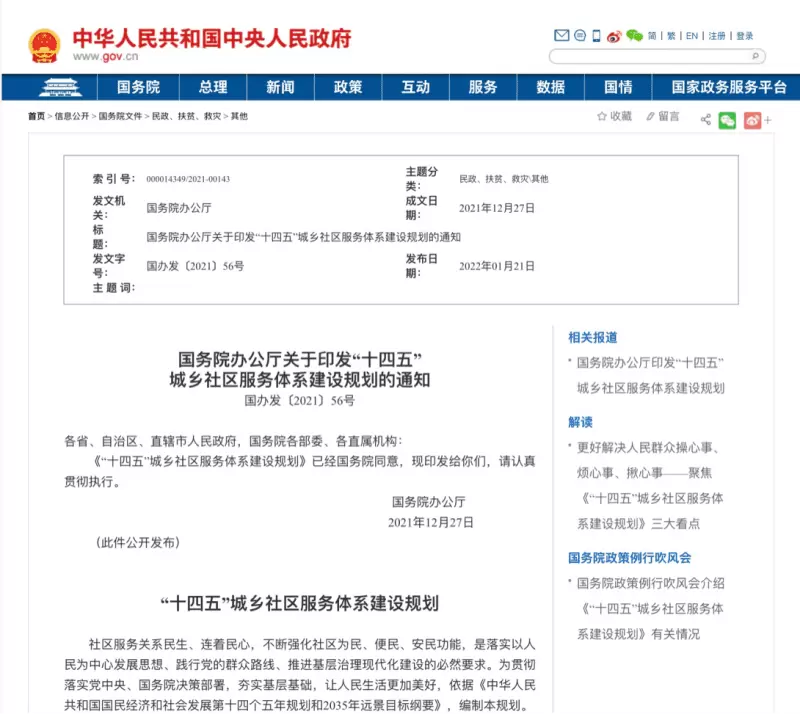Open the 互动 navigation tab
Screen dimensions: 800x714
pos(415,87)
